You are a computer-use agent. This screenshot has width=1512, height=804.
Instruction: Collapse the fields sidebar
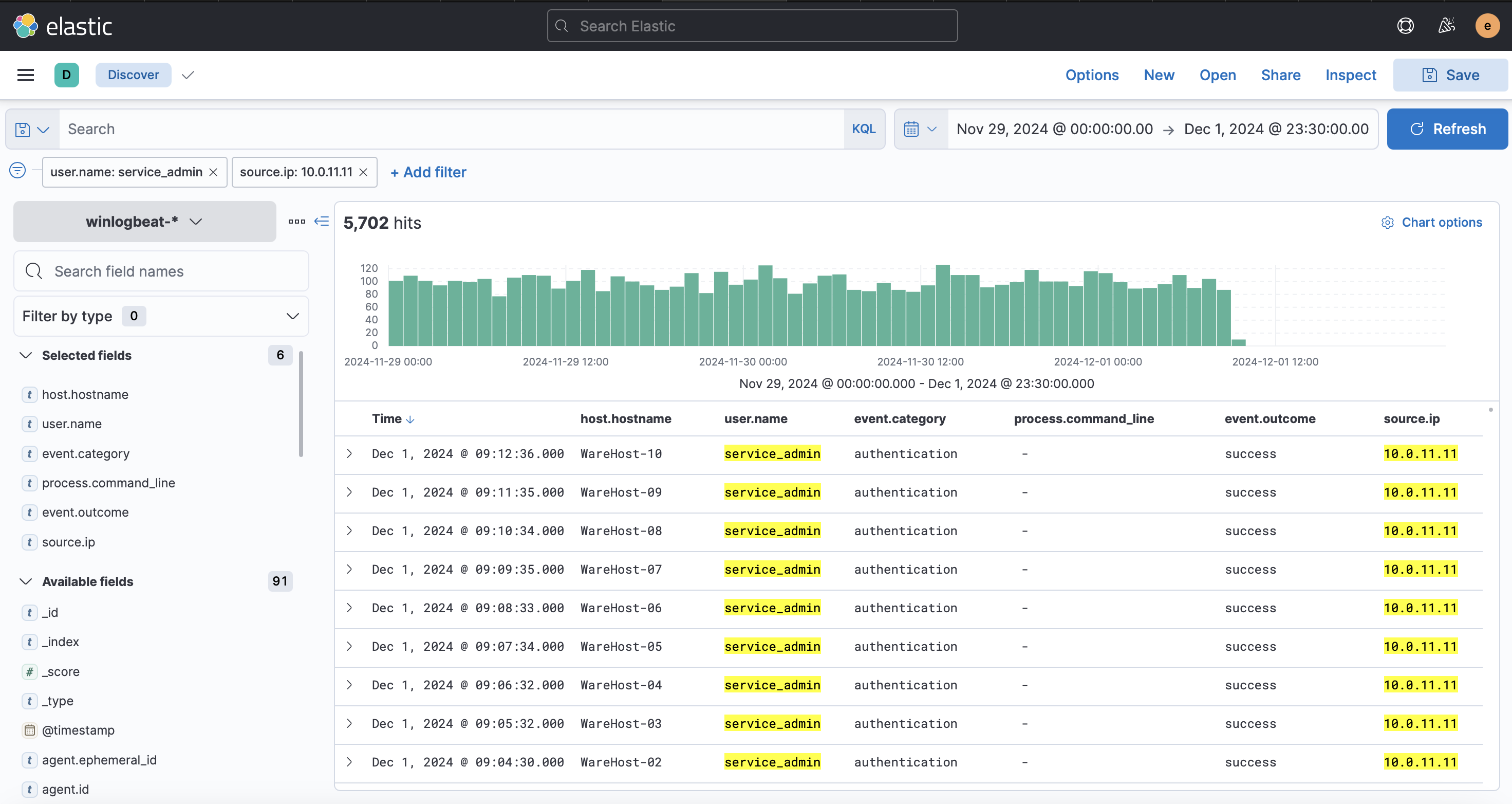click(322, 222)
